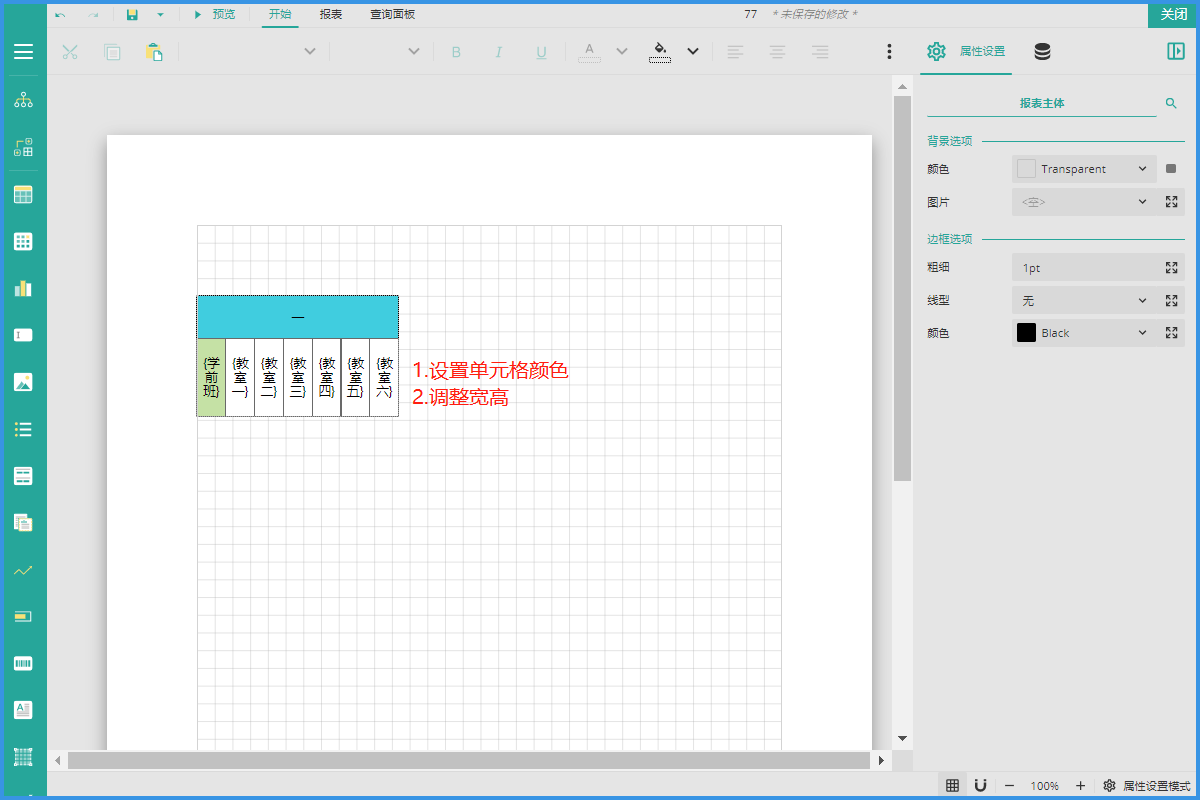The image size is (1200, 800).
Task: Insert a sparkline from the left sidebar
Action: tap(23, 570)
